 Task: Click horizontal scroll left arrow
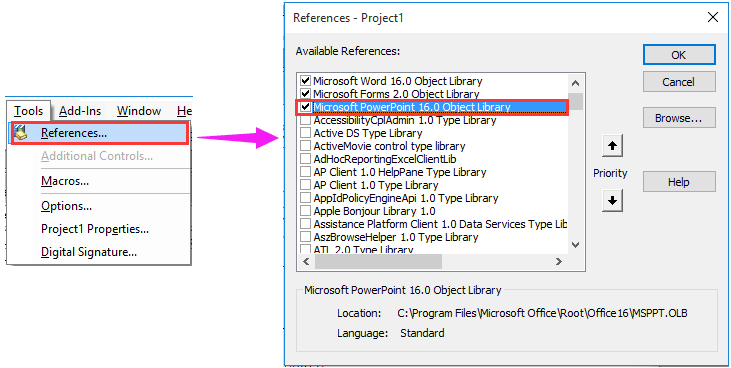click(306, 262)
